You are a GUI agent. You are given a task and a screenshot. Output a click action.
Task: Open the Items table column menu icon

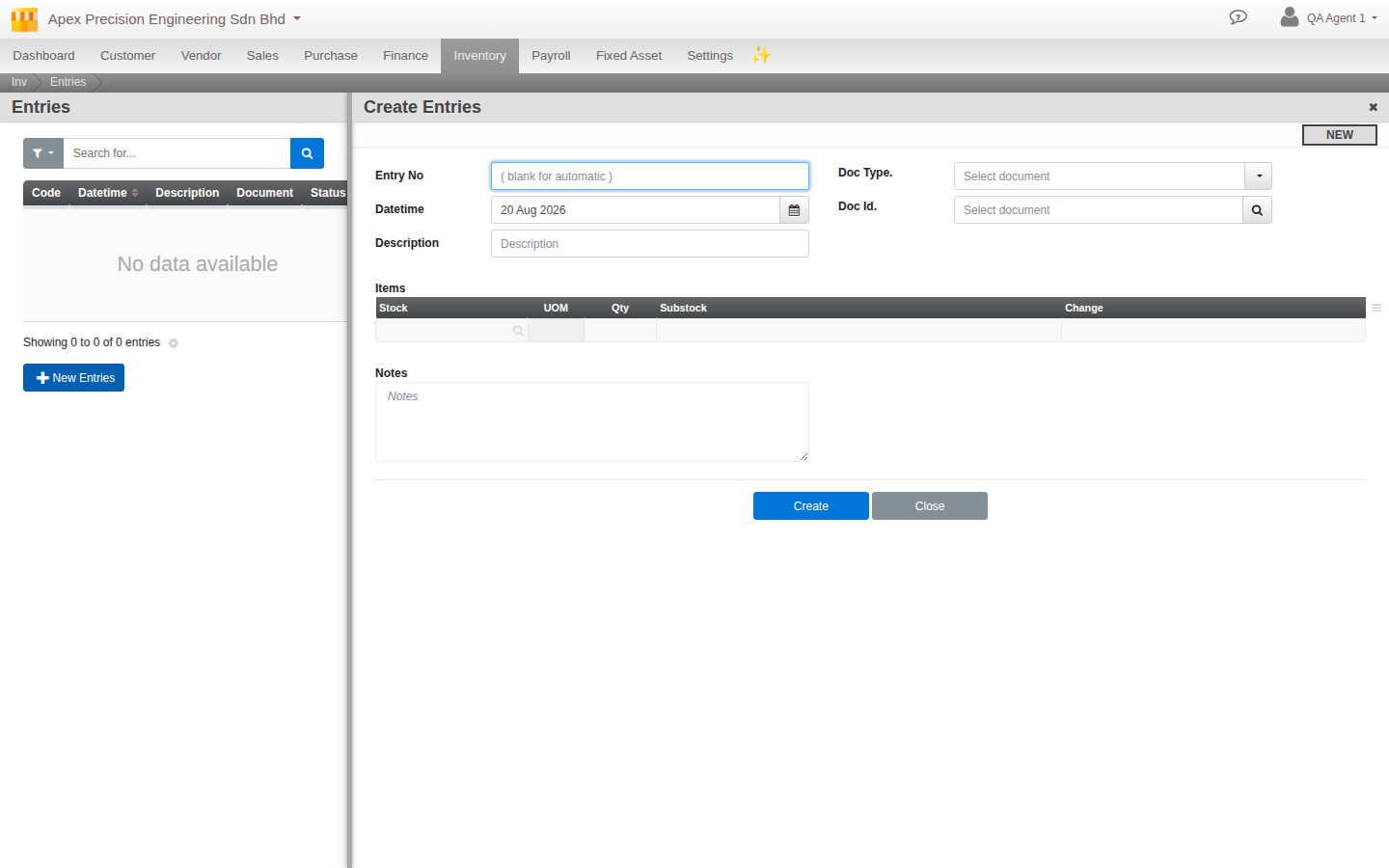tap(1376, 309)
